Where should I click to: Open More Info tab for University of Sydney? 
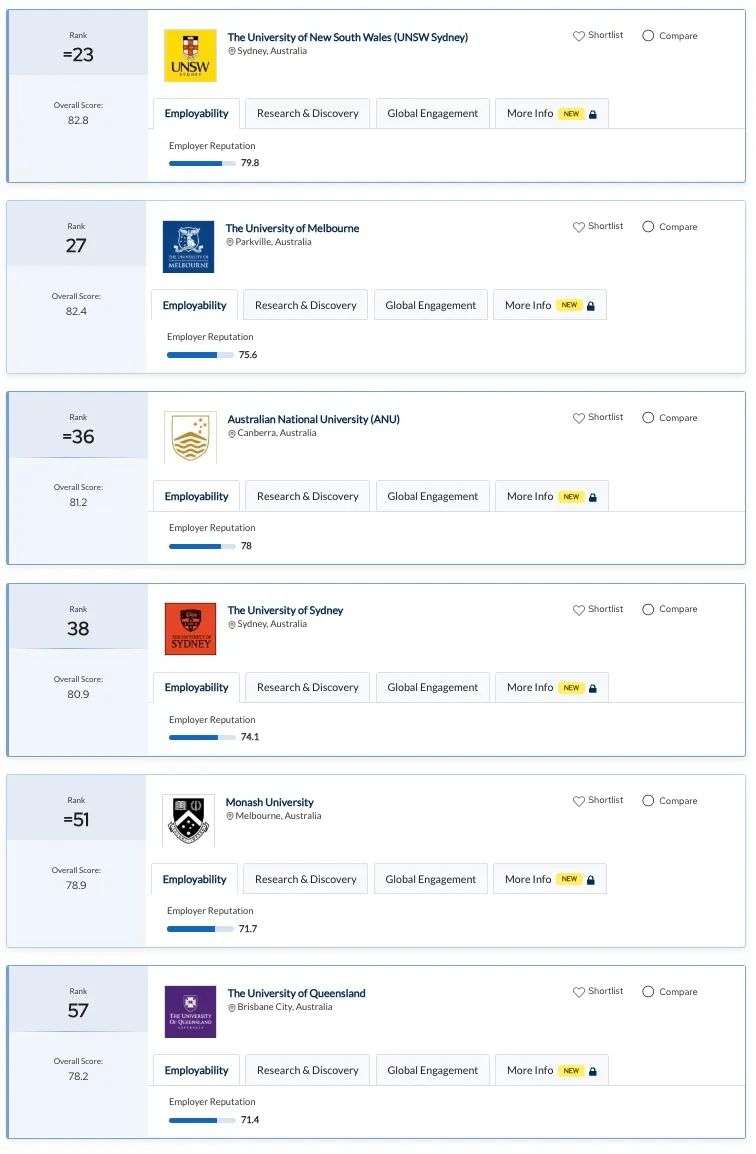(x=551, y=687)
